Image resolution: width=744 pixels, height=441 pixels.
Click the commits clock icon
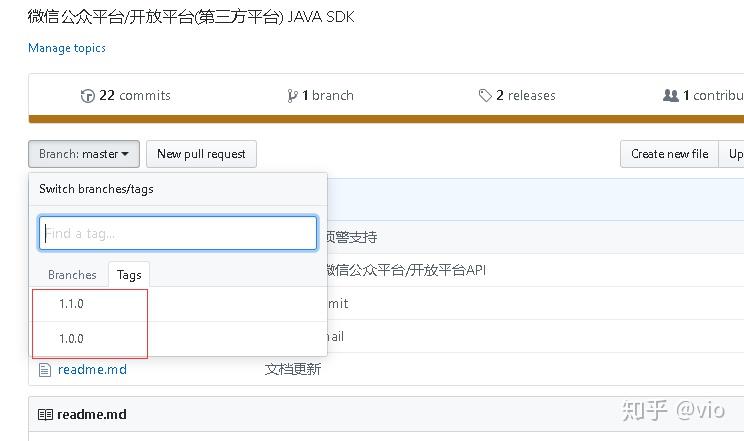pos(87,96)
